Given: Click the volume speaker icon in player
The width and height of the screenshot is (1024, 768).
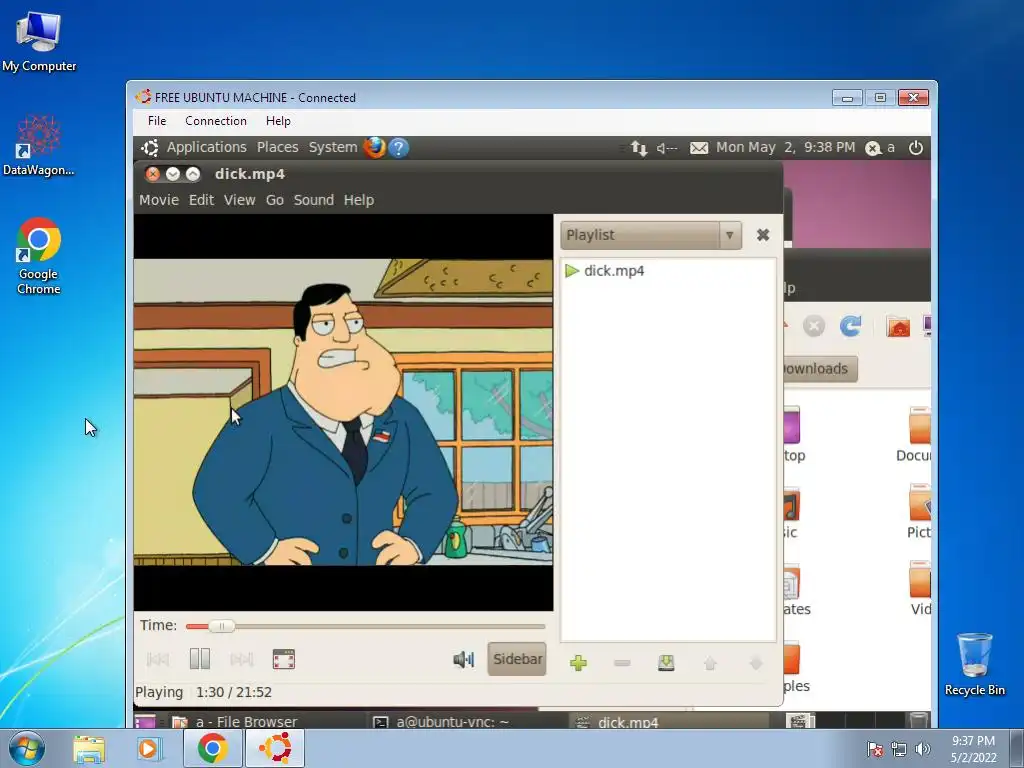Looking at the screenshot, I should click(x=463, y=660).
